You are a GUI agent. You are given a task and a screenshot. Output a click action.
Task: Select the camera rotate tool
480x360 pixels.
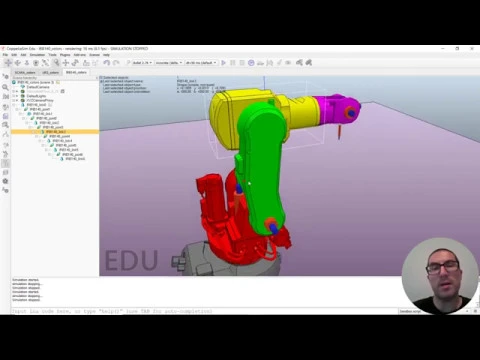(18, 63)
